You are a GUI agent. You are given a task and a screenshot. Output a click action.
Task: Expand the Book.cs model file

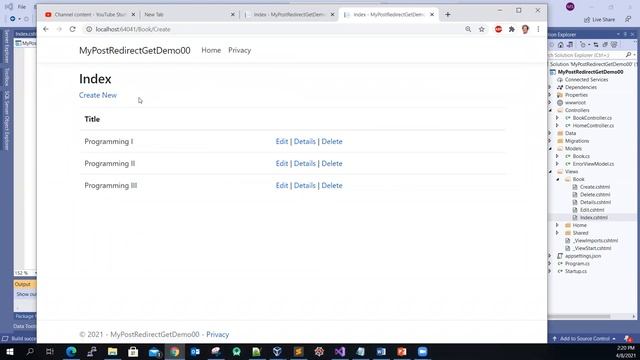tap(558, 156)
